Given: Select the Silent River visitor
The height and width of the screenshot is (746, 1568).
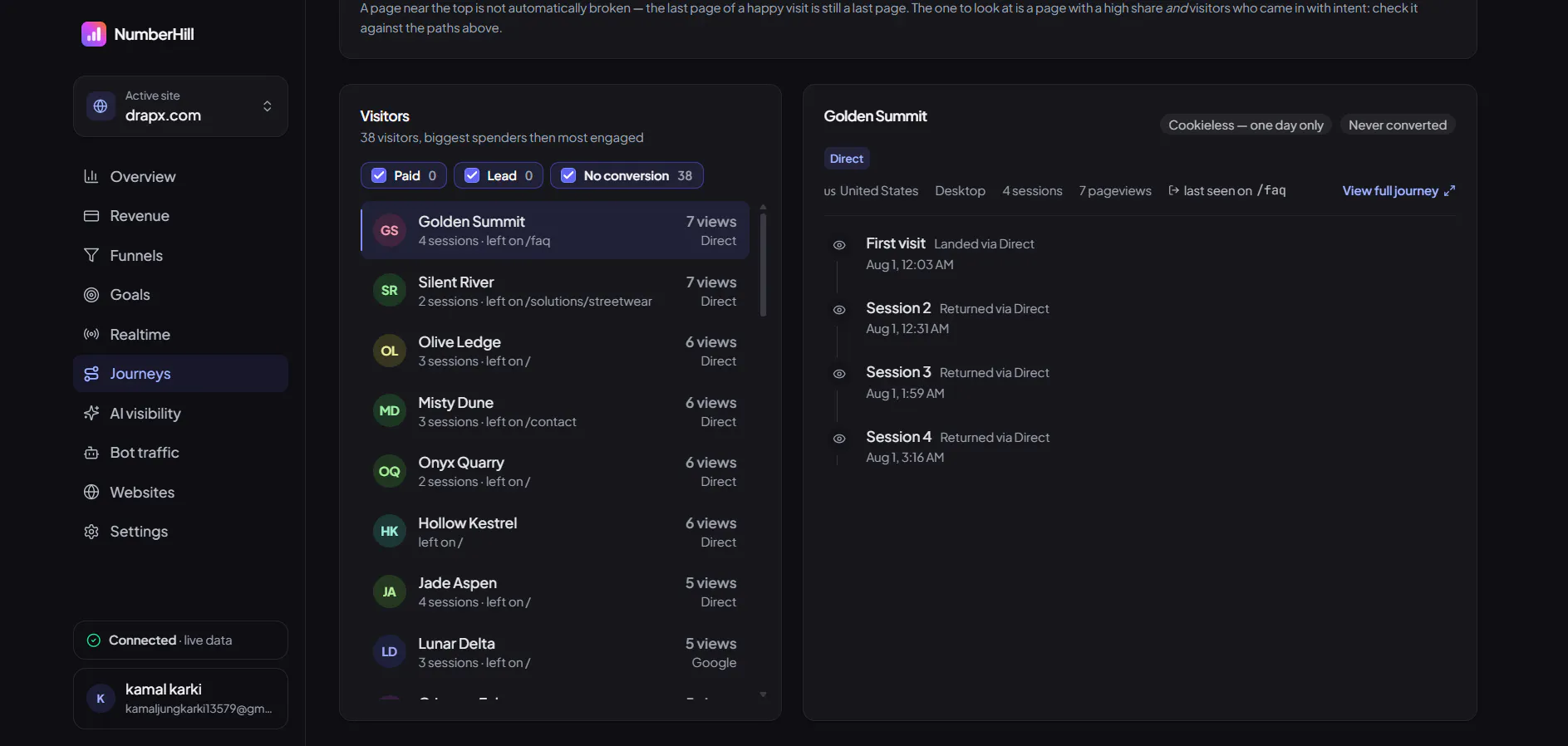Looking at the screenshot, I should (555, 291).
